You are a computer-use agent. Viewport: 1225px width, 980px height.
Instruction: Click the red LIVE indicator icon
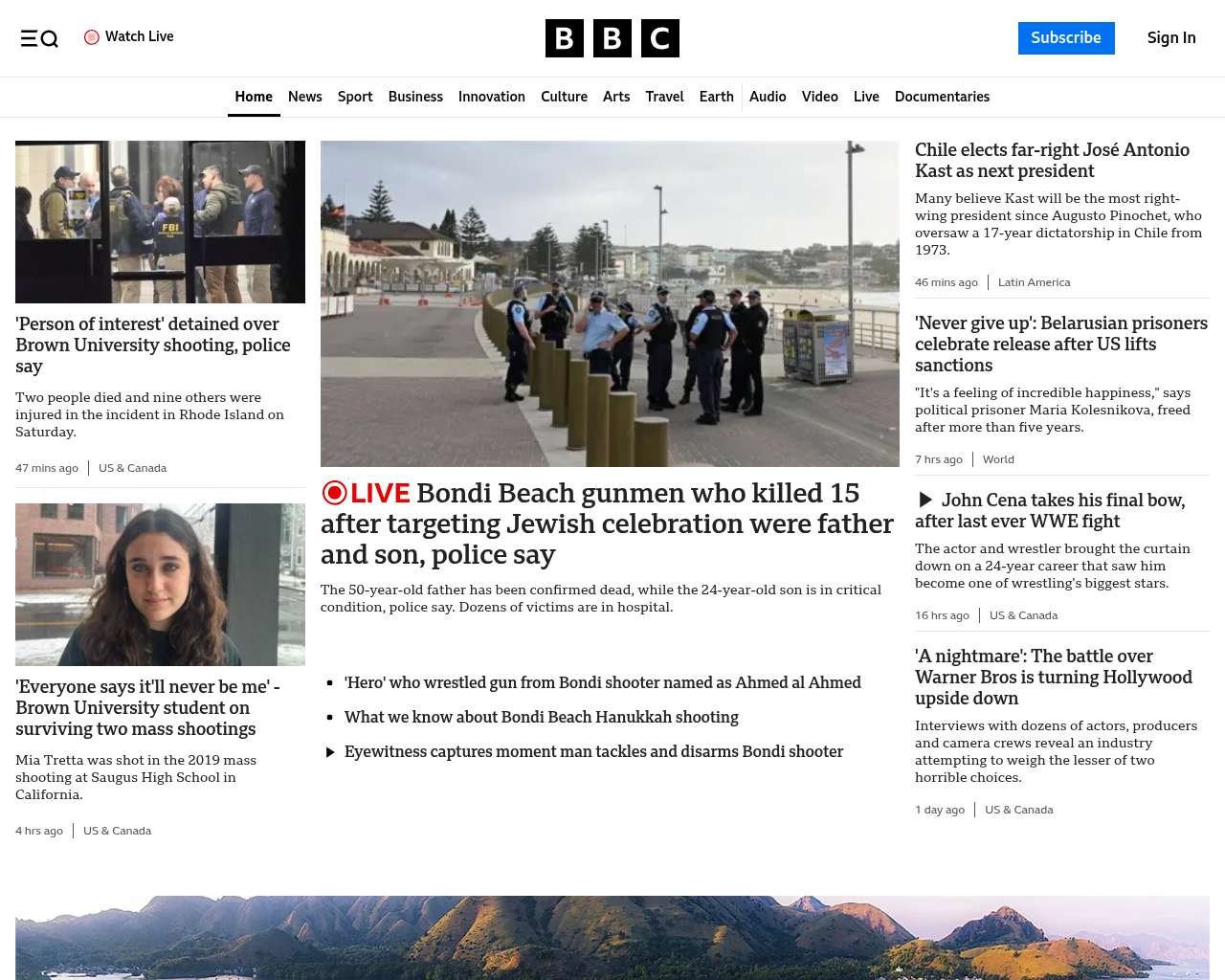(x=334, y=493)
